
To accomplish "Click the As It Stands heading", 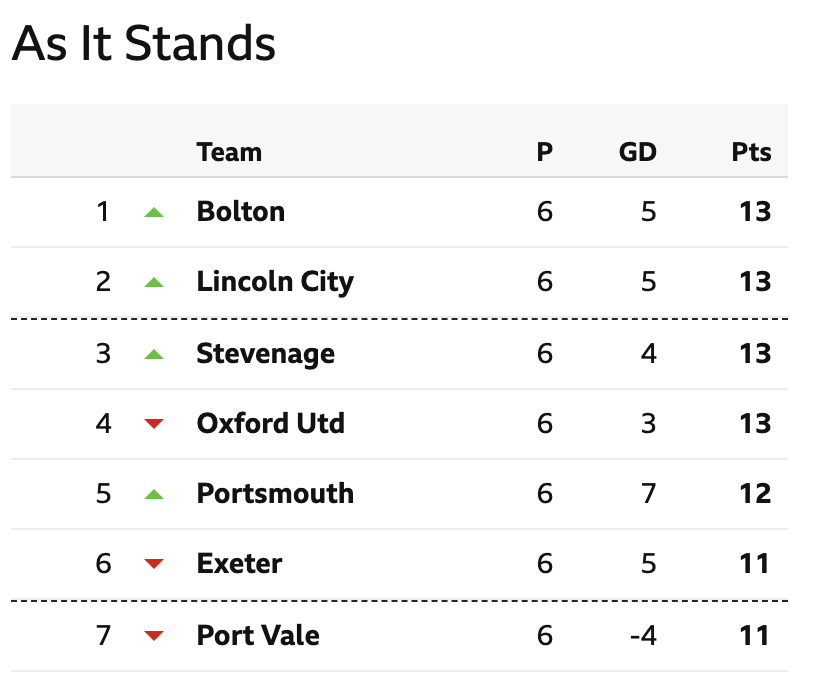I will click(144, 43).
